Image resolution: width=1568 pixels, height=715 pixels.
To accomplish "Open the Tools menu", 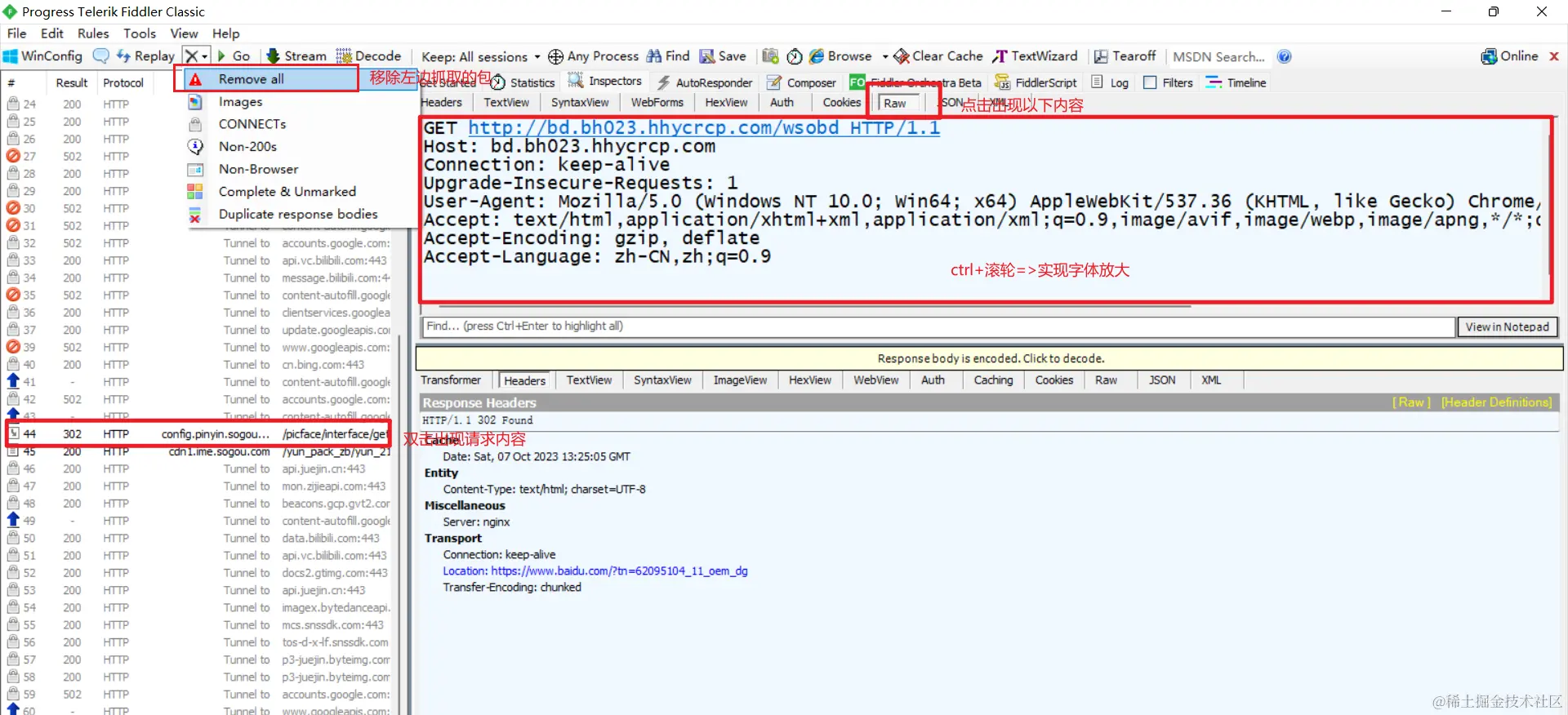I will 140,33.
